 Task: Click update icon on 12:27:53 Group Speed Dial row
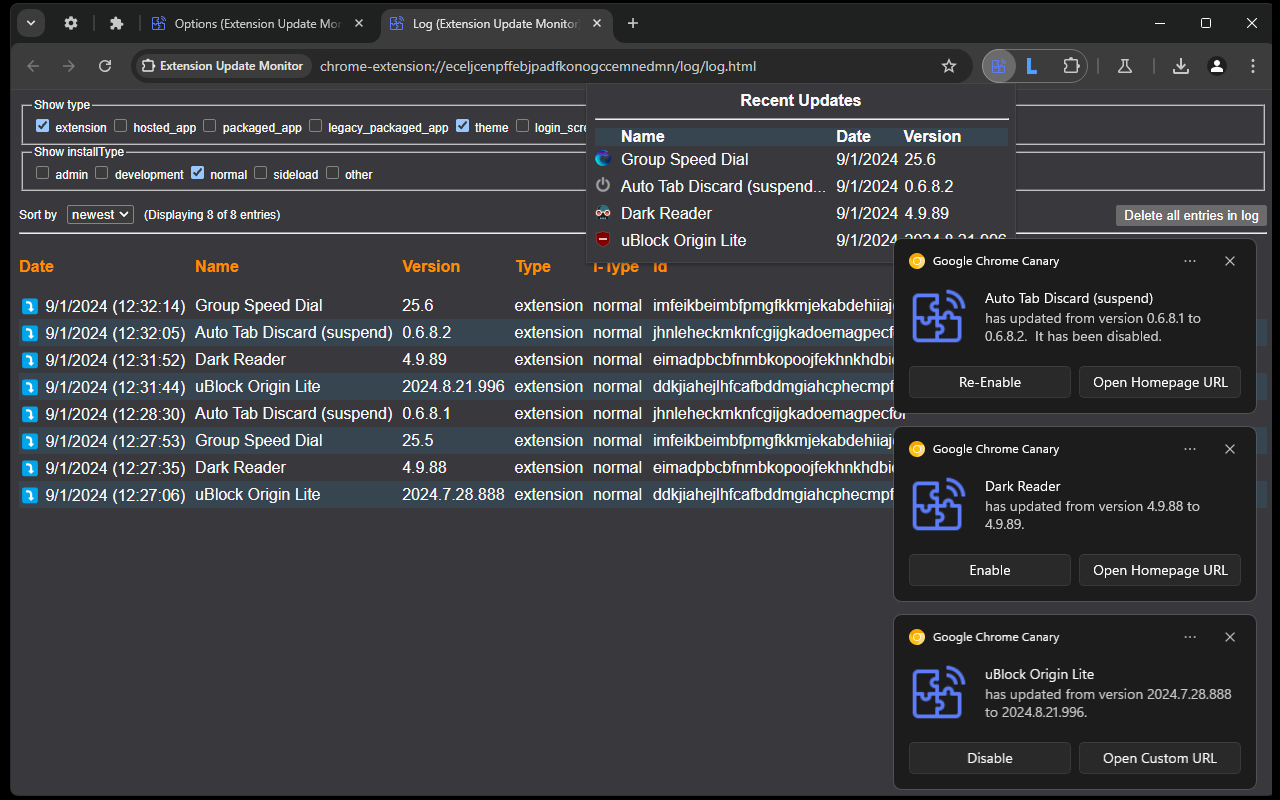tap(30, 441)
